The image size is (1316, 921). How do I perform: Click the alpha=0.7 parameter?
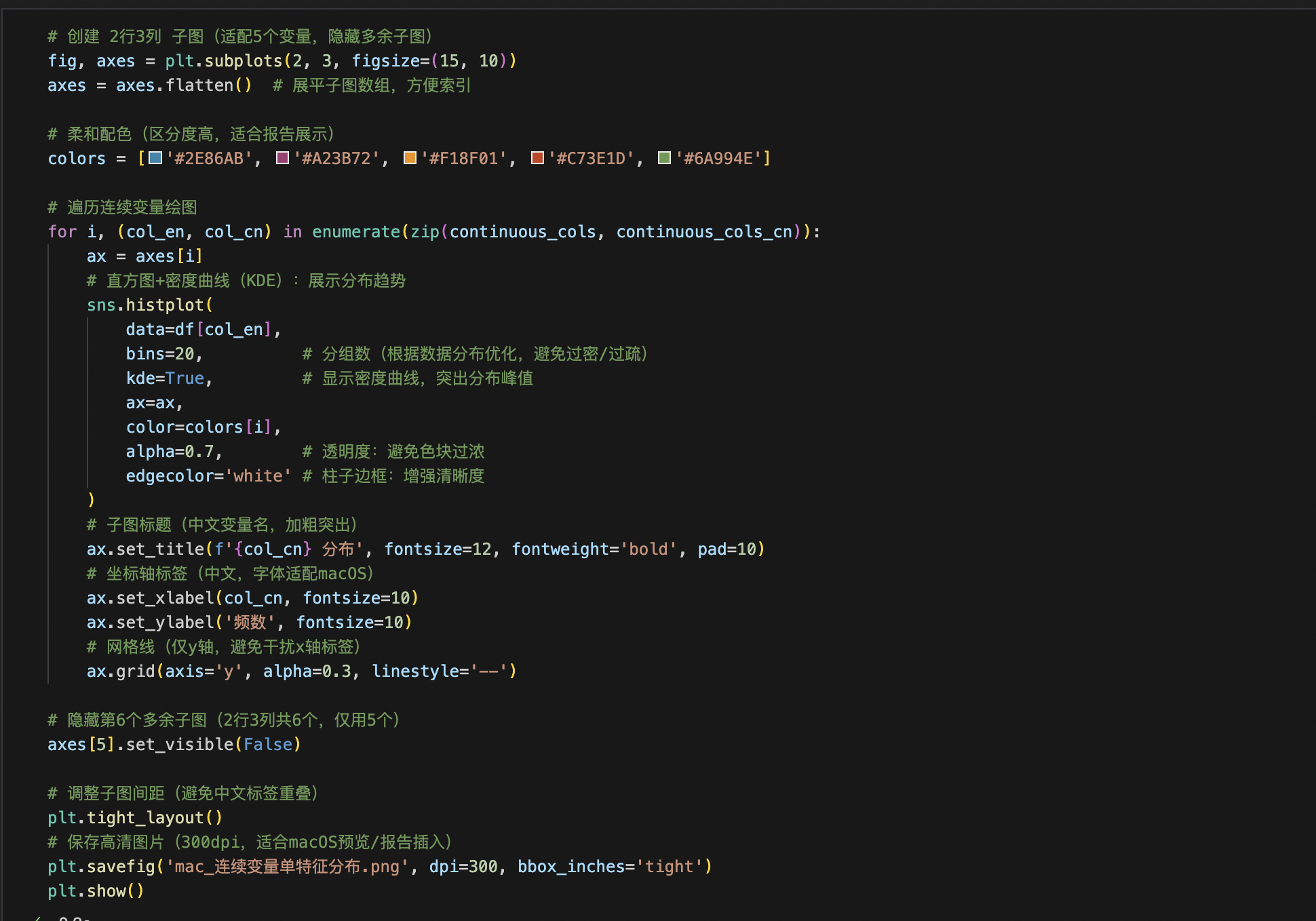pos(170,452)
